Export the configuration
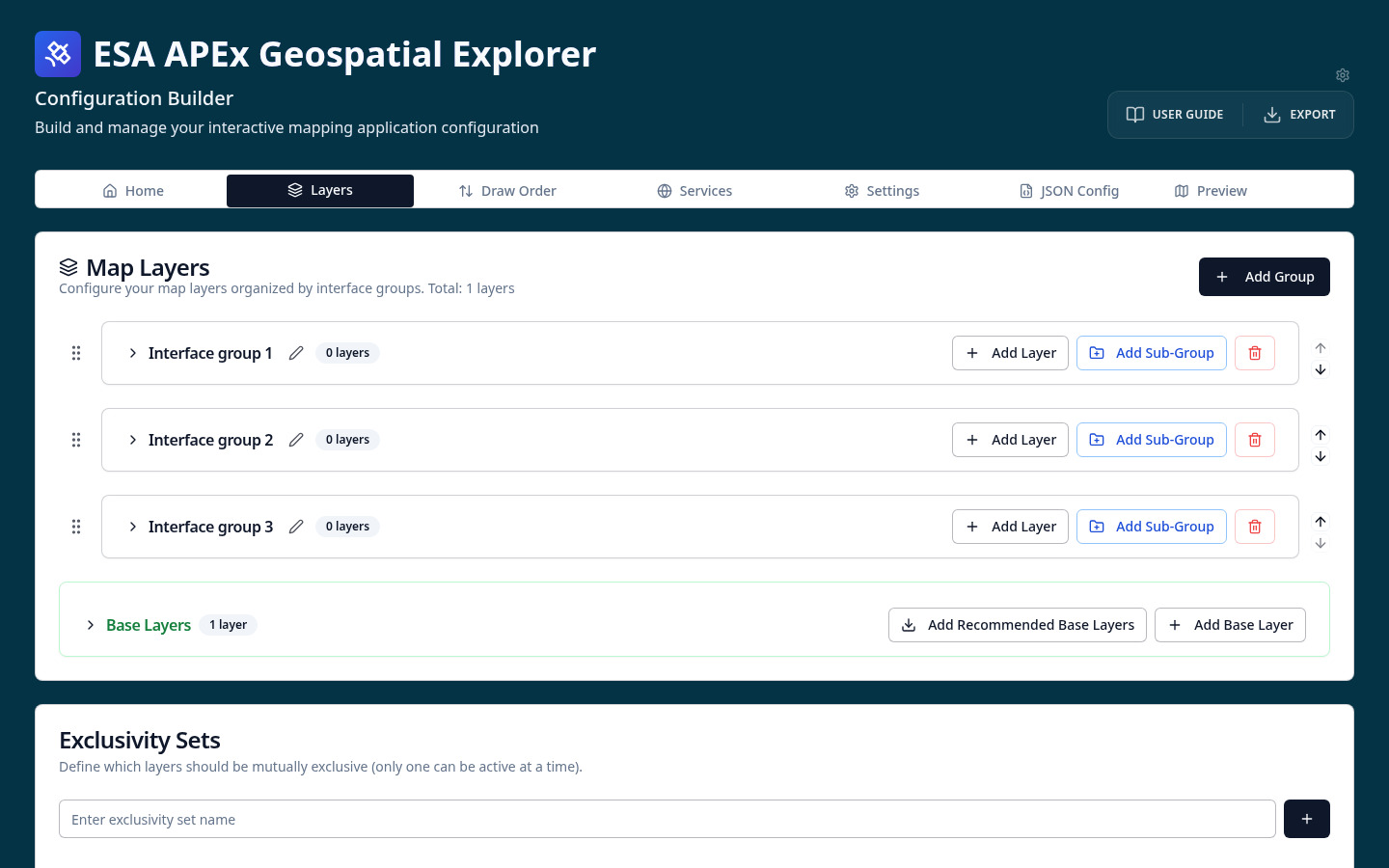1389x868 pixels. tap(1299, 115)
